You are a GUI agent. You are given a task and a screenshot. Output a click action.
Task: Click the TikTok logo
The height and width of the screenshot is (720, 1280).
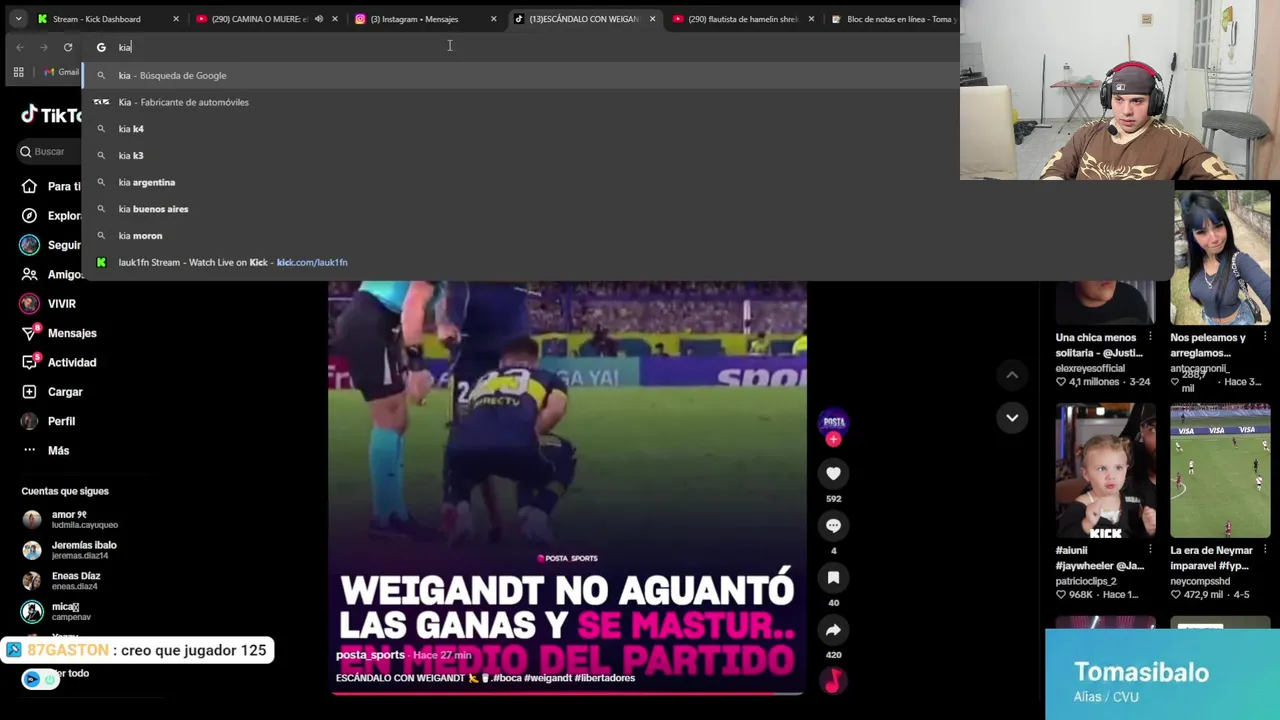[x=52, y=115]
